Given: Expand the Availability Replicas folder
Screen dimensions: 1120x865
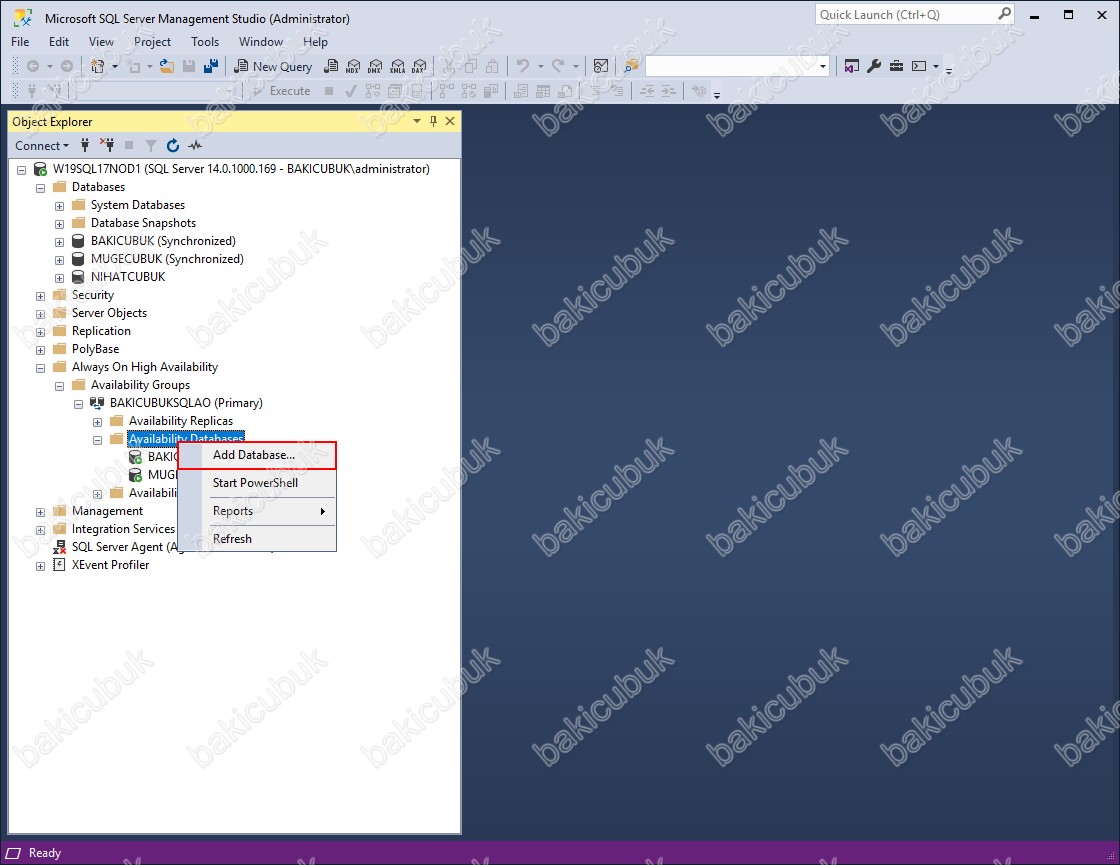Looking at the screenshot, I should click(x=97, y=422).
